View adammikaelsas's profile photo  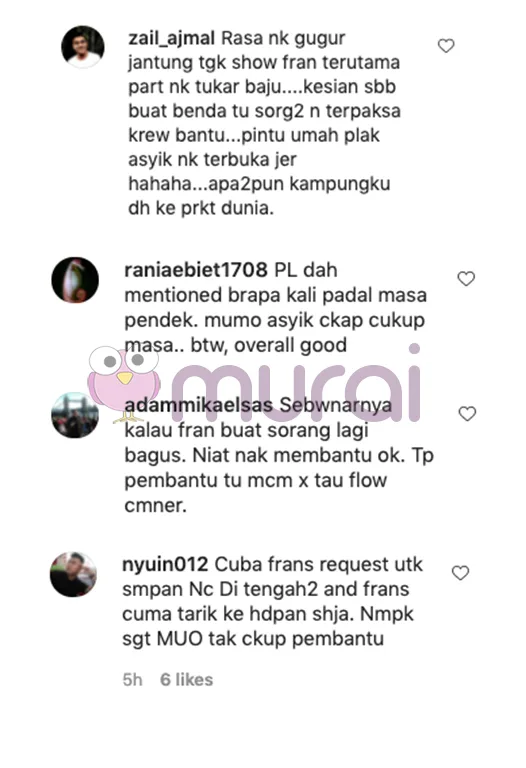tap(75, 414)
